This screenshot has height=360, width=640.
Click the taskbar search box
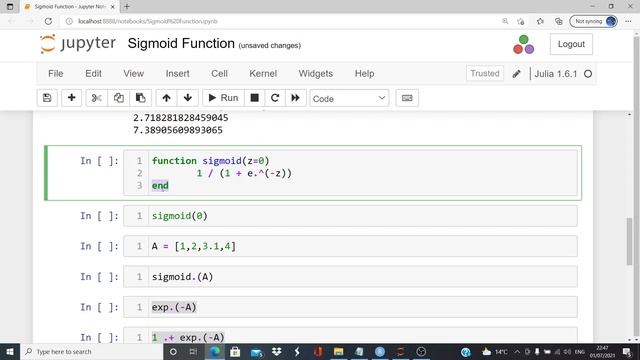(91, 351)
